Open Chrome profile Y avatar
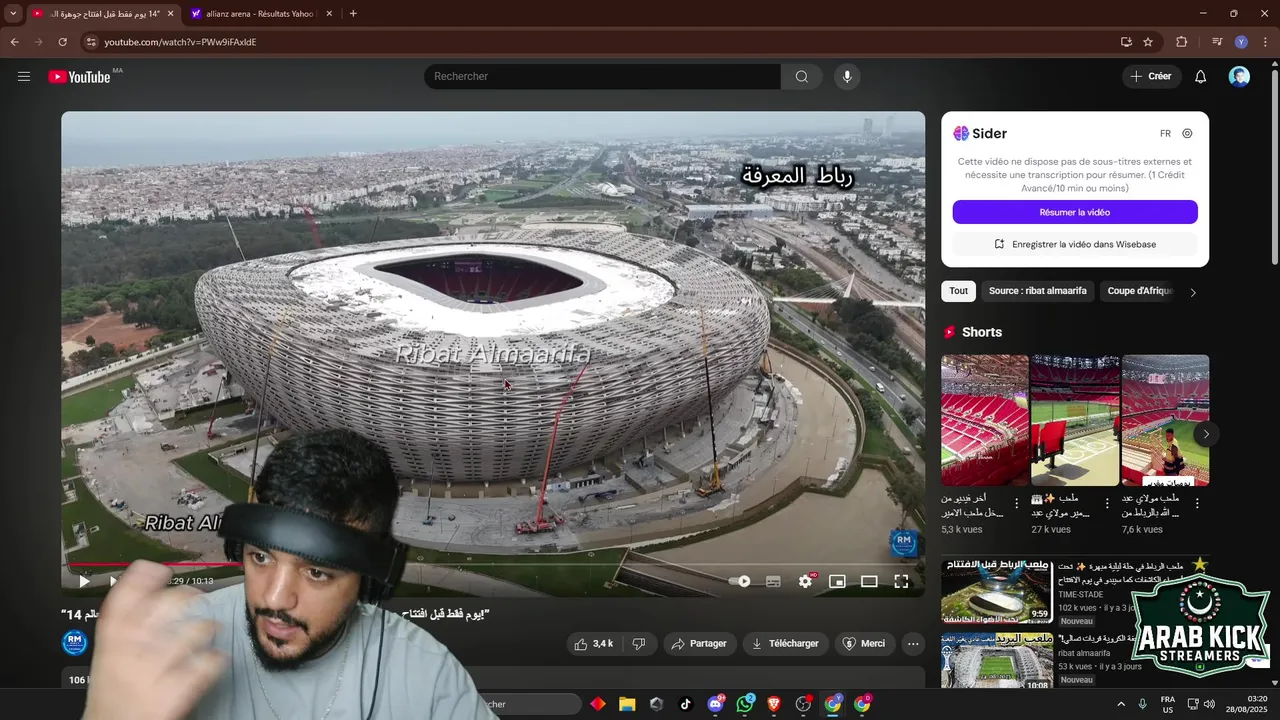 1241,42
